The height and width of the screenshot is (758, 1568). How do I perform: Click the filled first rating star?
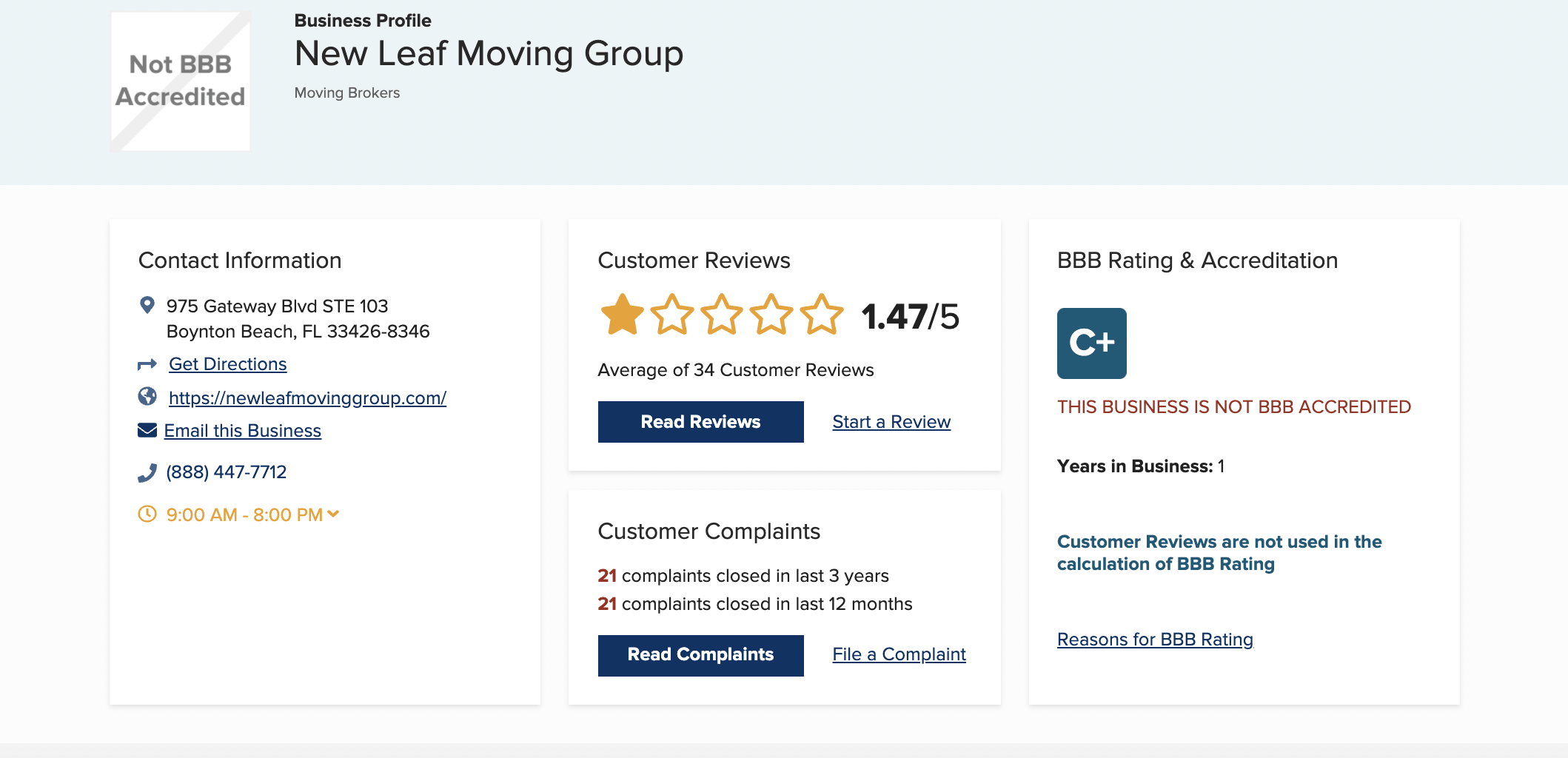[622, 315]
